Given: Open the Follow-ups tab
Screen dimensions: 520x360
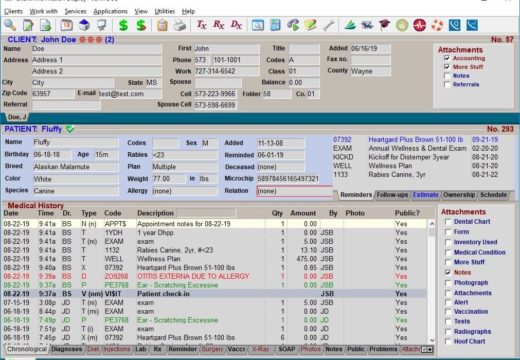Looking at the screenshot, I should click(392, 195).
